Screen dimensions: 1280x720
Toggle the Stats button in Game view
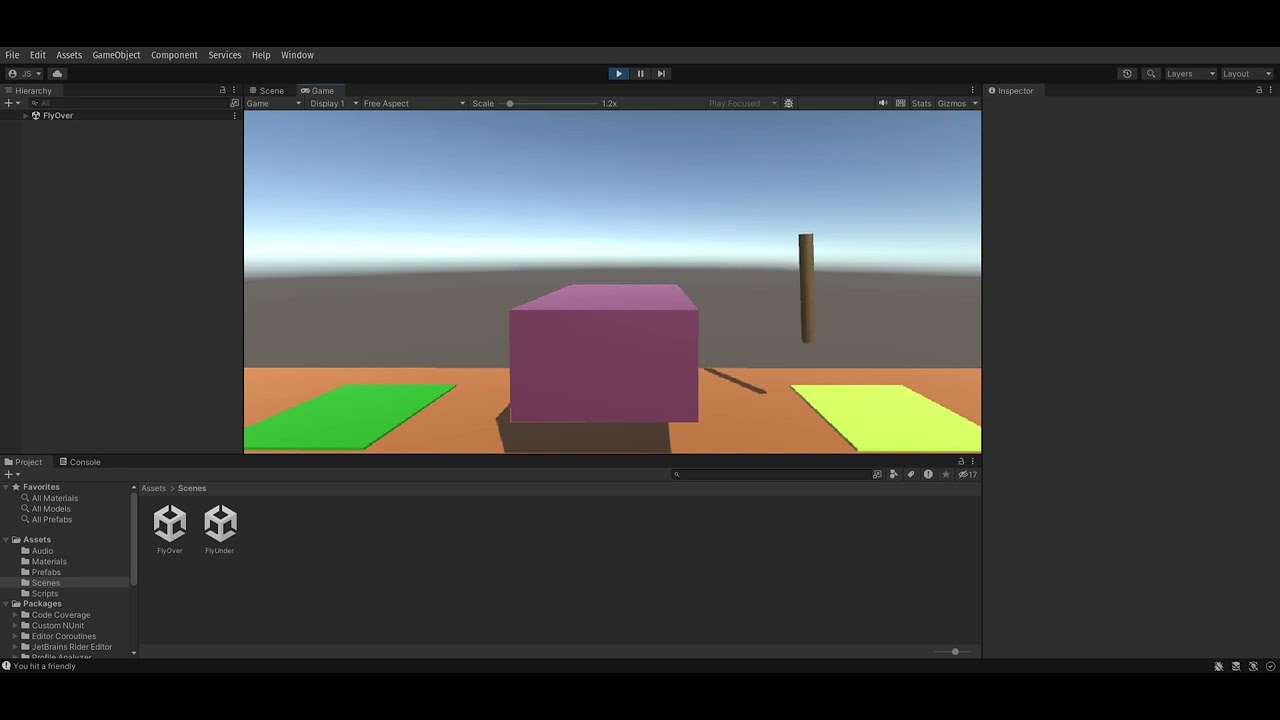coord(921,103)
